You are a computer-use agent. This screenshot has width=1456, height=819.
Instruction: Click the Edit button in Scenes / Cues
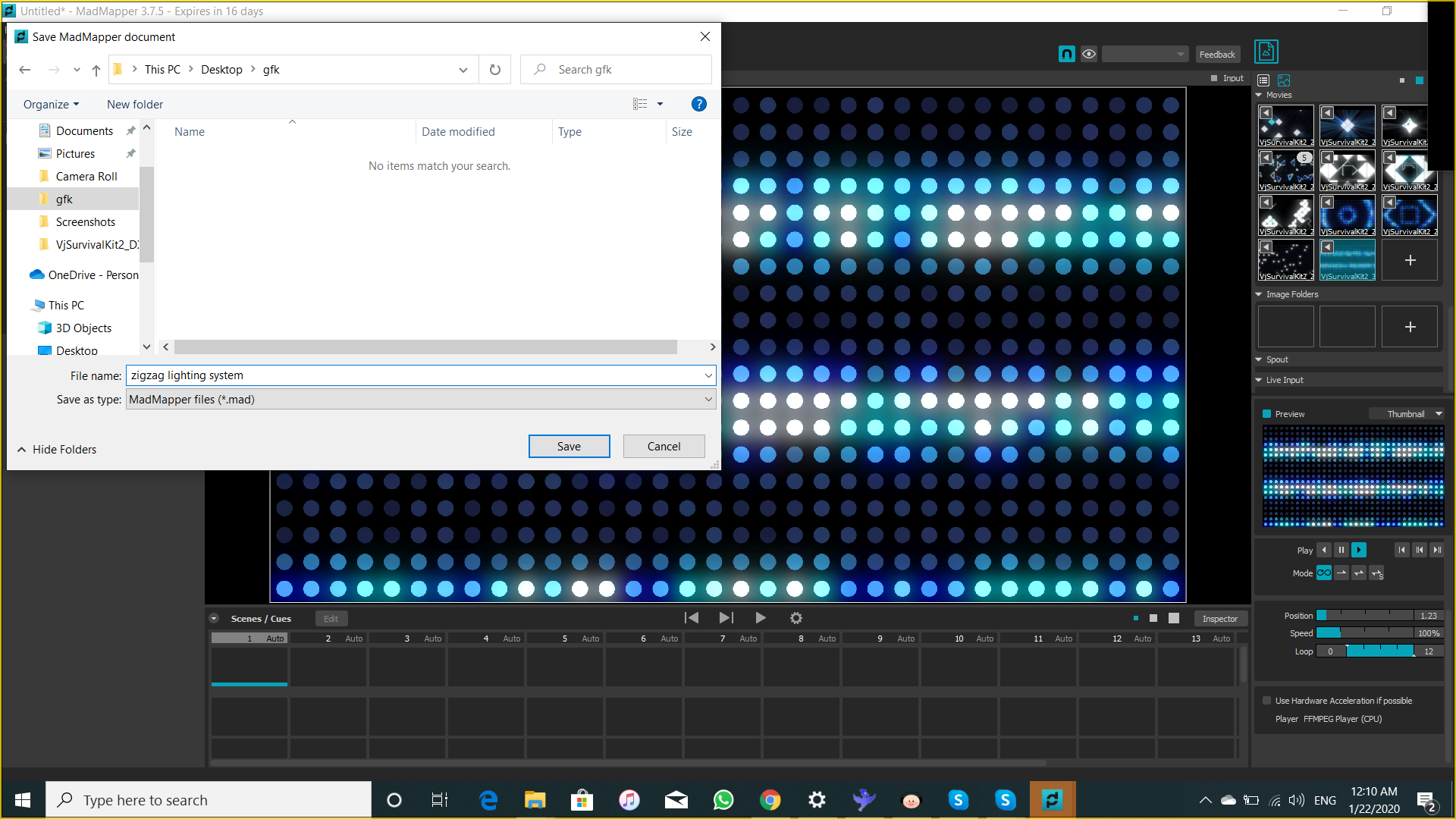[331, 619]
